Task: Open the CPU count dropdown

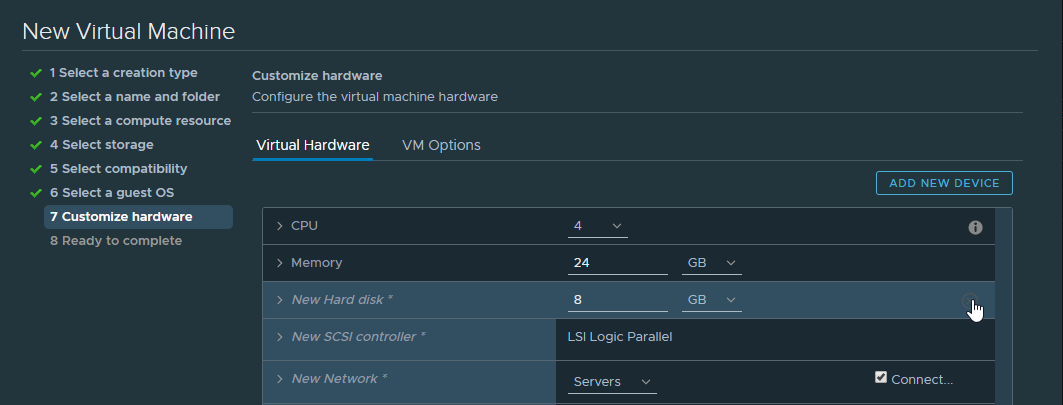Action: coord(598,227)
